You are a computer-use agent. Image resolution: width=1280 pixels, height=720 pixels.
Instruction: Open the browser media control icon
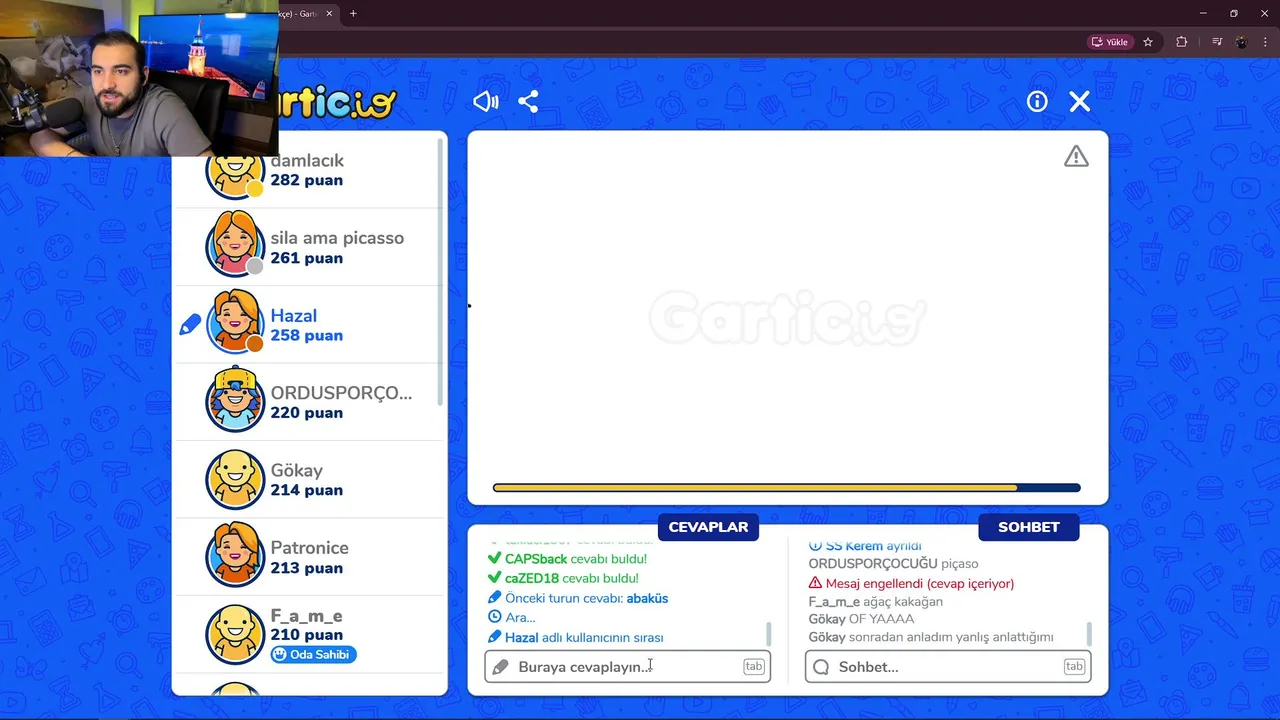click(x=1217, y=42)
